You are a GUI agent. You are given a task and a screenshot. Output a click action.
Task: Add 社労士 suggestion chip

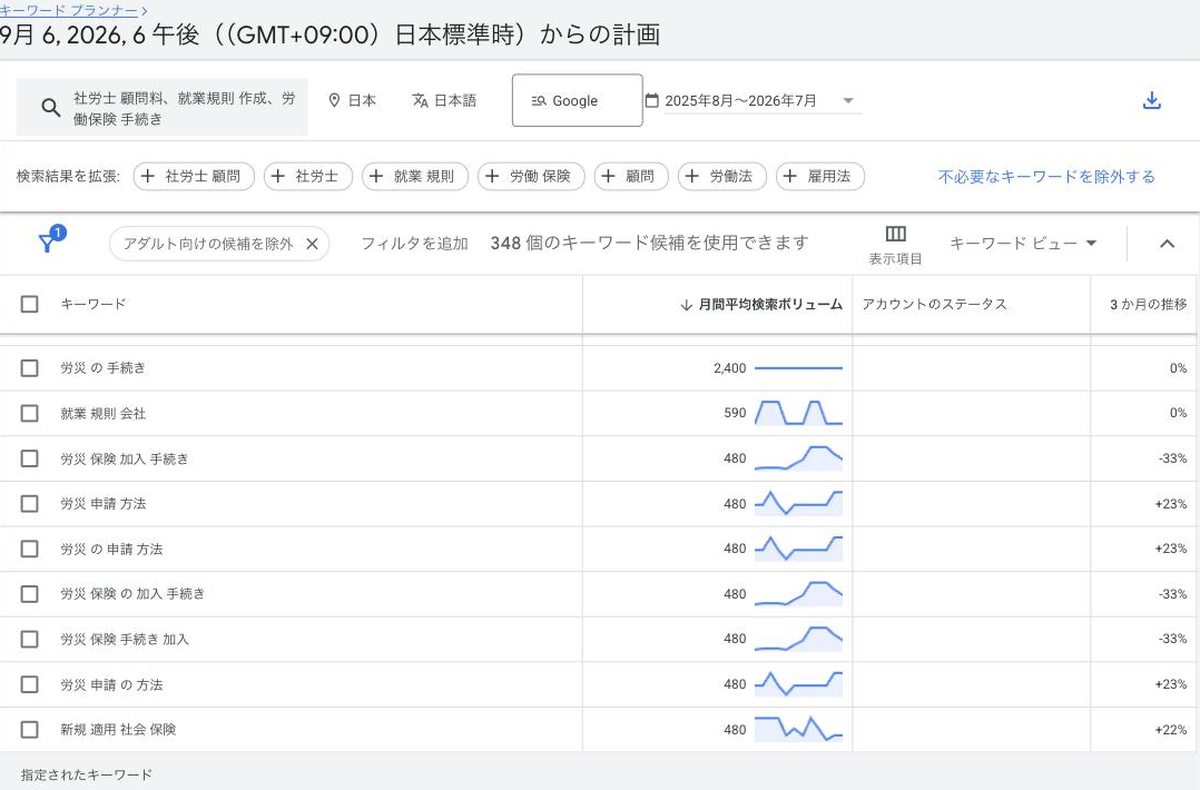tap(308, 177)
